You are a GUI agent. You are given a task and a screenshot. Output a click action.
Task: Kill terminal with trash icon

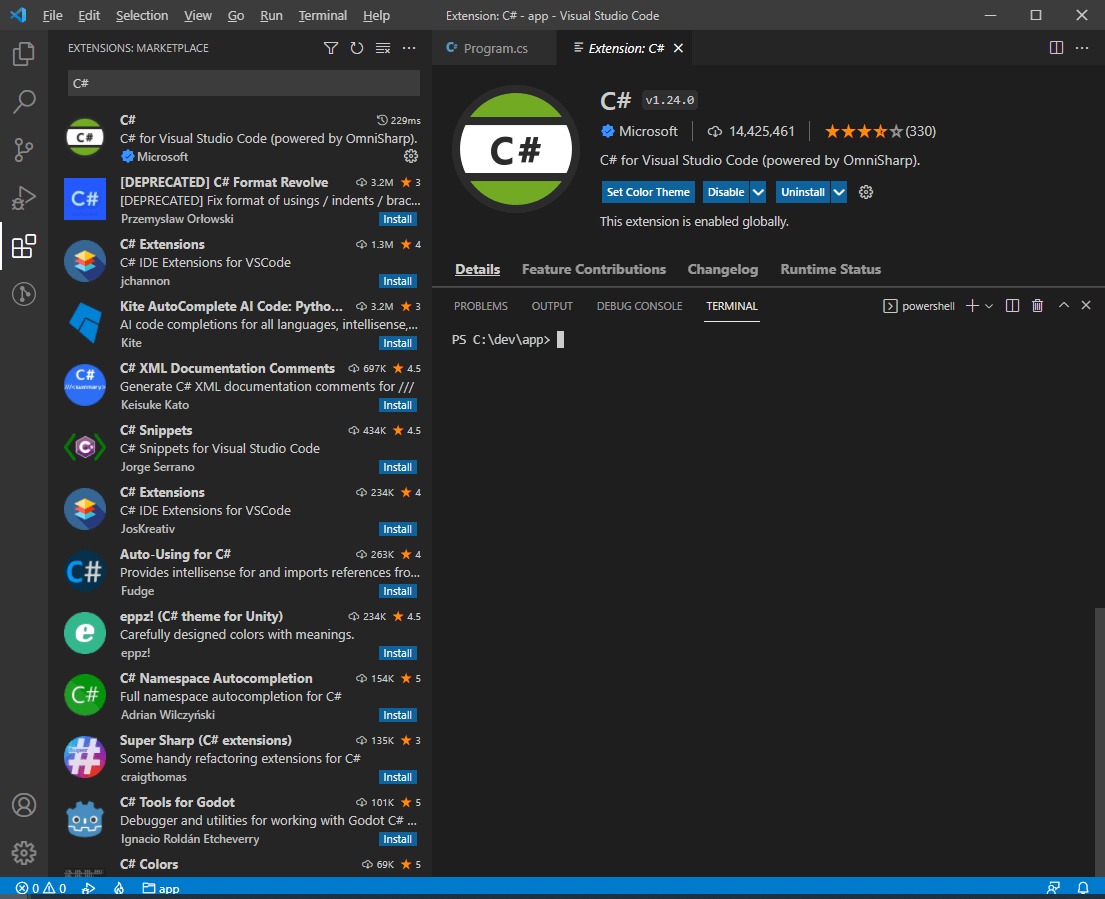click(x=1037, y=306)
